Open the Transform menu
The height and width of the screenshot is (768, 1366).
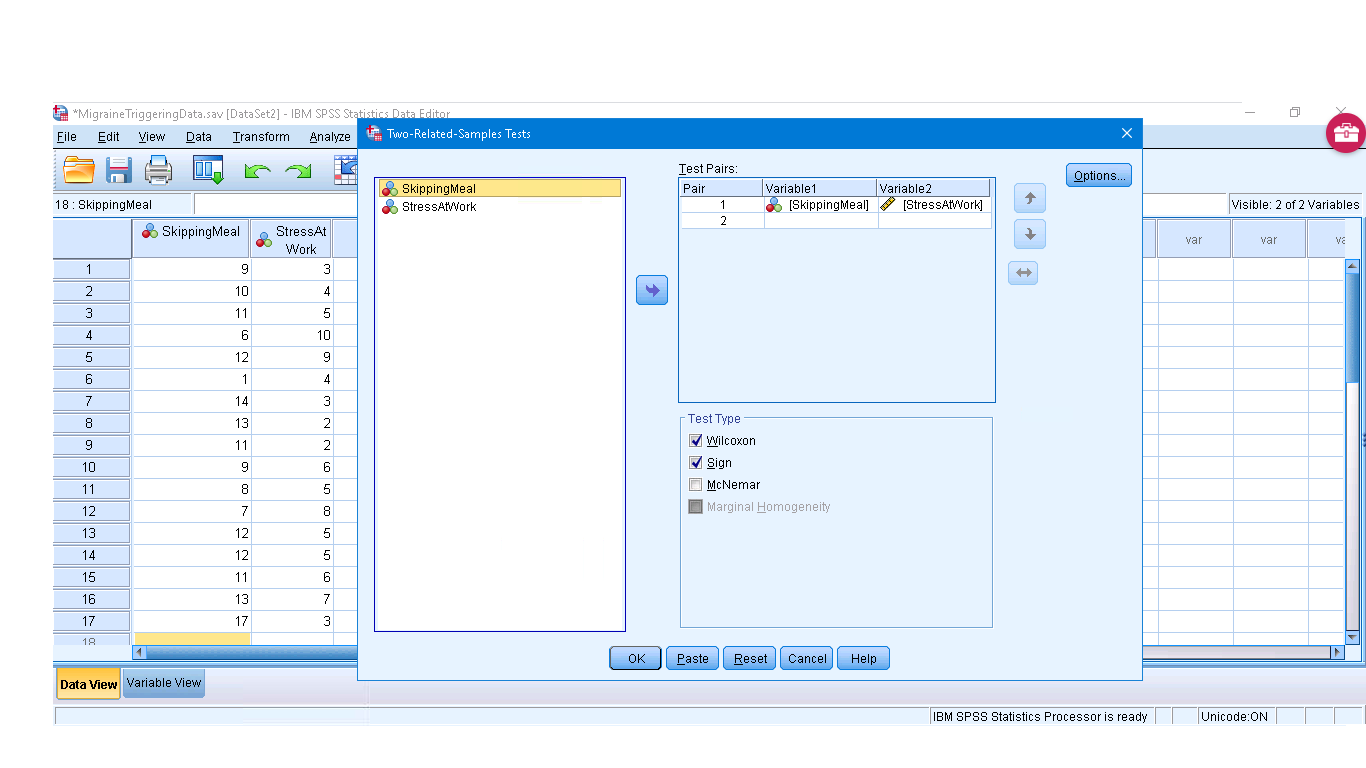click(261, 137)
